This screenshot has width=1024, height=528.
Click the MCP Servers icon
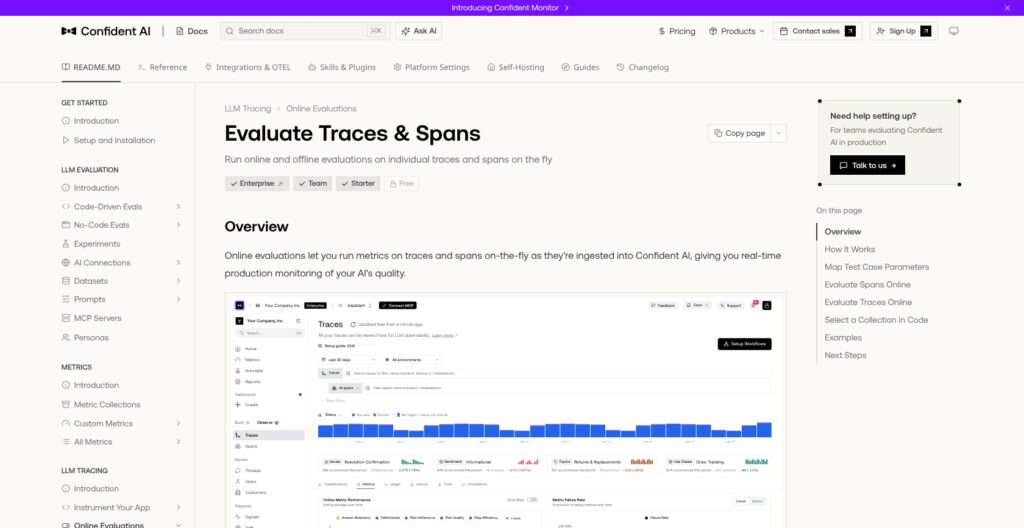click(65, 318)
